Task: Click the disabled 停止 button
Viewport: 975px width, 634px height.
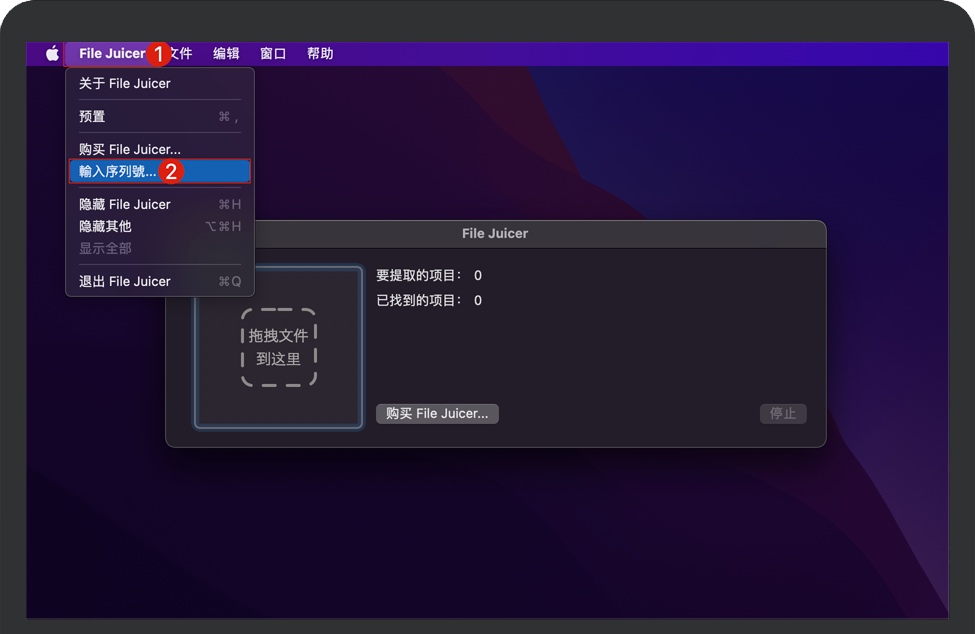Action: 783,413
